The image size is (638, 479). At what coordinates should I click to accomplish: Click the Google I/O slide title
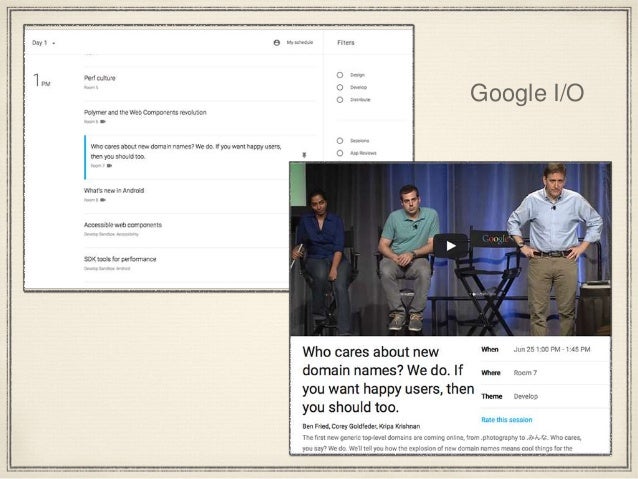(x=527, y=93)
